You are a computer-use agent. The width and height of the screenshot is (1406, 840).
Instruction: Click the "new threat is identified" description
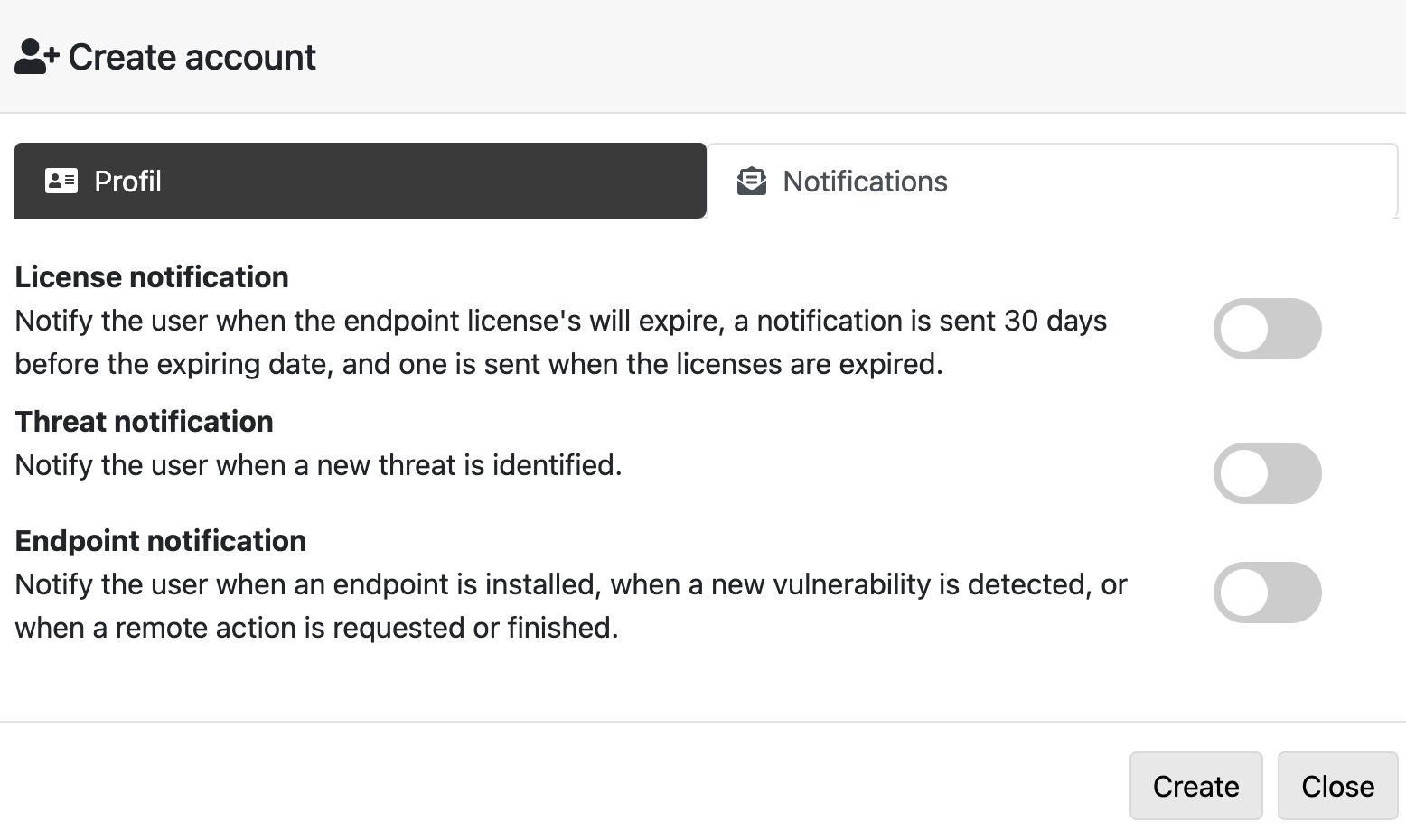point(318,465)
